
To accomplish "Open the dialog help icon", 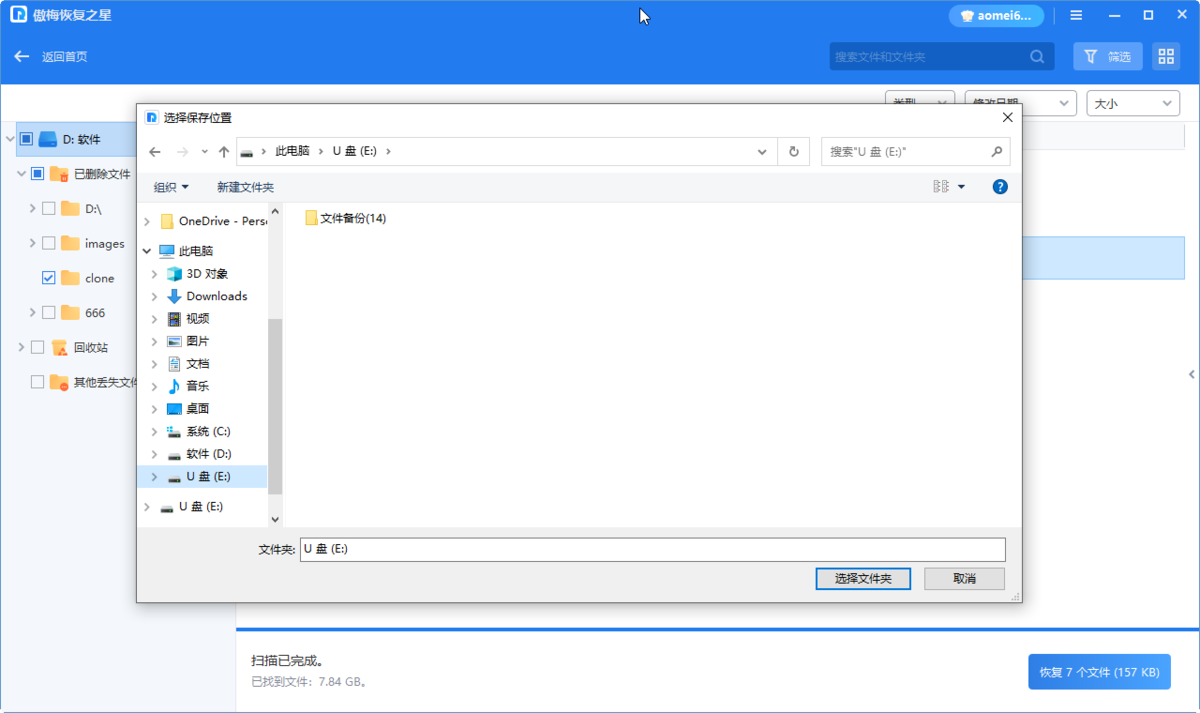I will click(x=1000, y=187).
